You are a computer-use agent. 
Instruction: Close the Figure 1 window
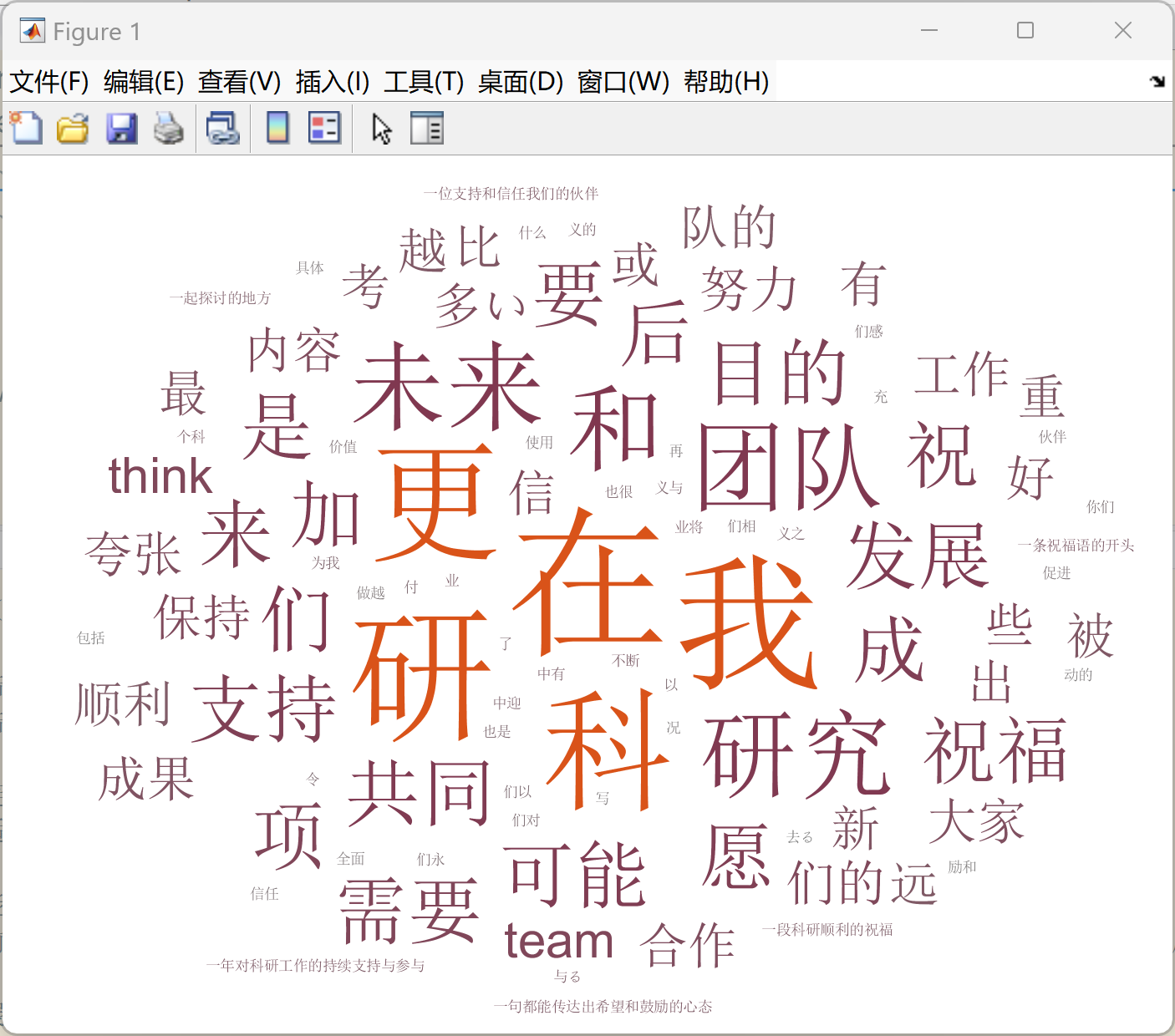(1123, 31)
